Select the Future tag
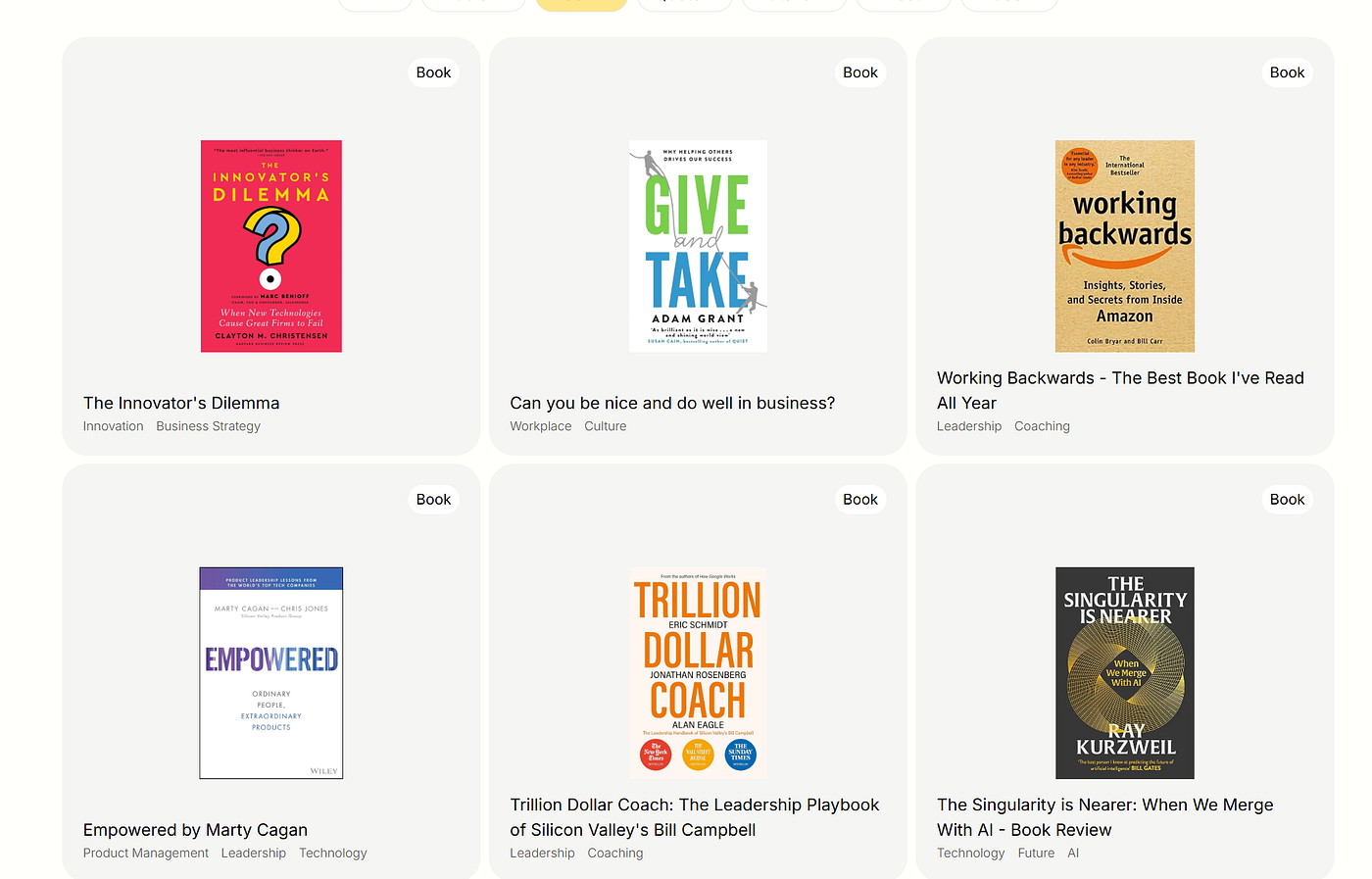This screenshot has height=879, width=1372. click(1036, 854)
